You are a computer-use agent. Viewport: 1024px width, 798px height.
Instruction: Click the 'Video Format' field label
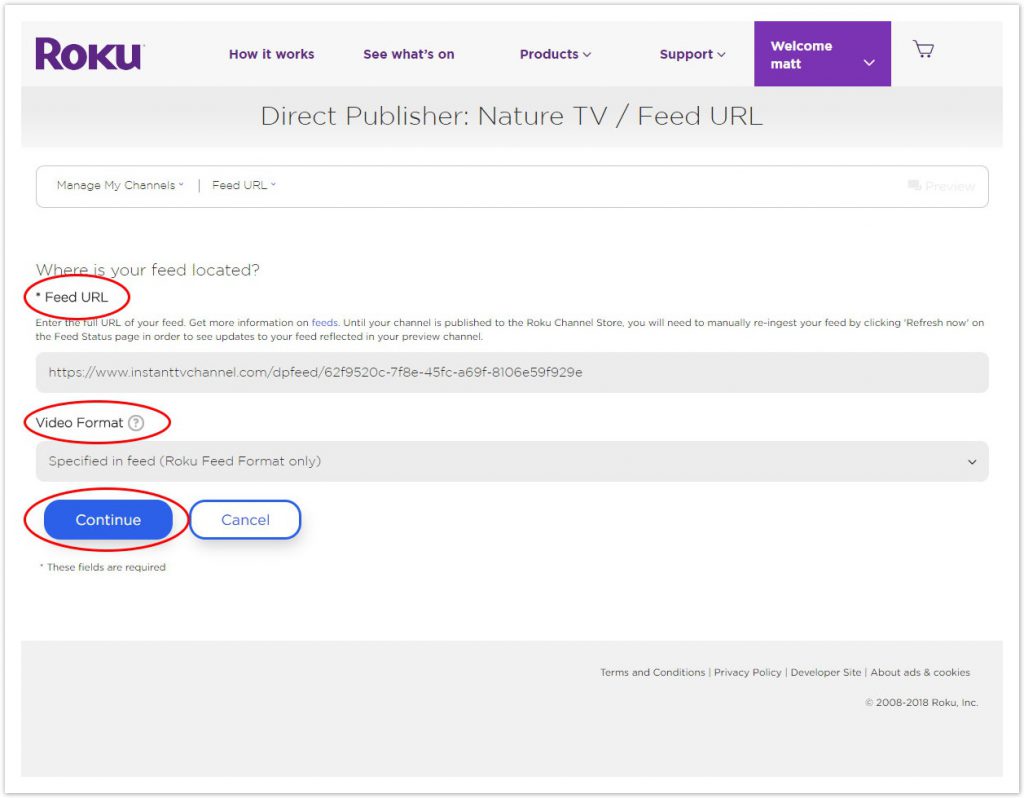pyautogui.click(x=79, y=423)
